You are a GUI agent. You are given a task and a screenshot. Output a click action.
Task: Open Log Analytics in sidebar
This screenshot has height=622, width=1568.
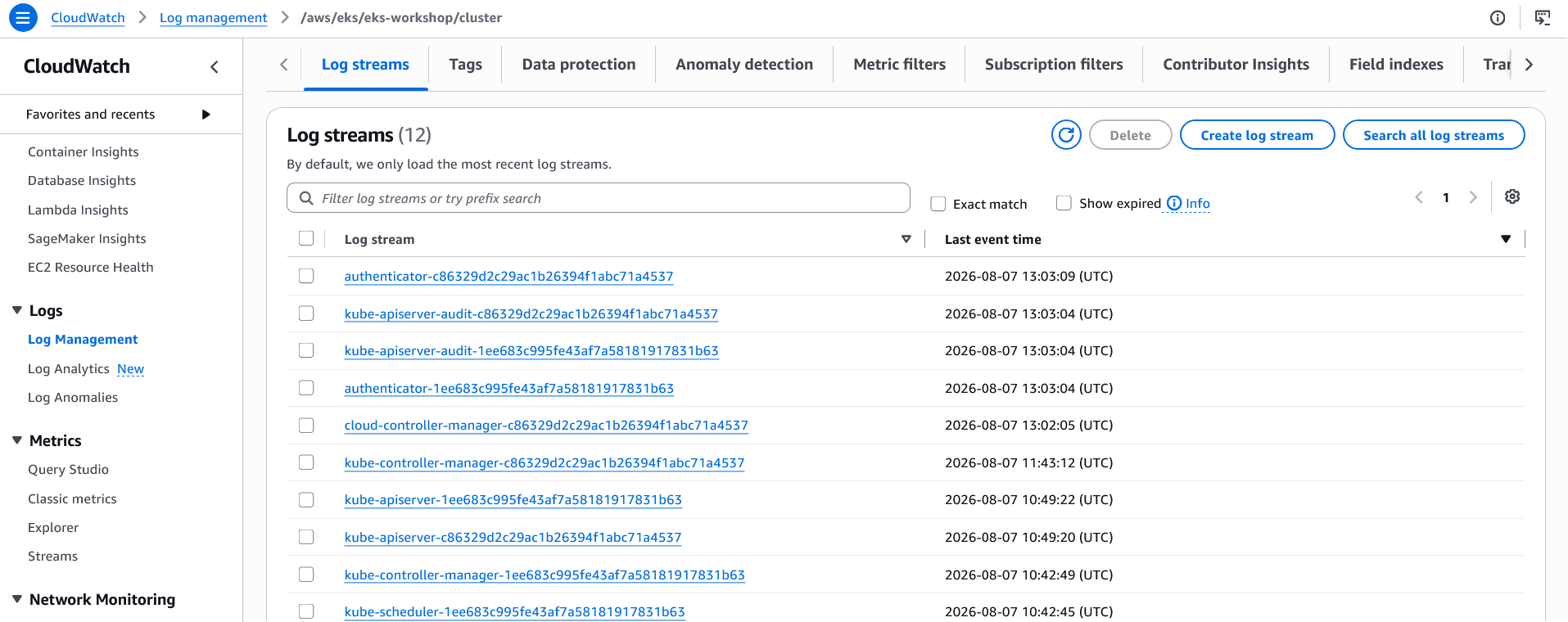pos(69,369)
